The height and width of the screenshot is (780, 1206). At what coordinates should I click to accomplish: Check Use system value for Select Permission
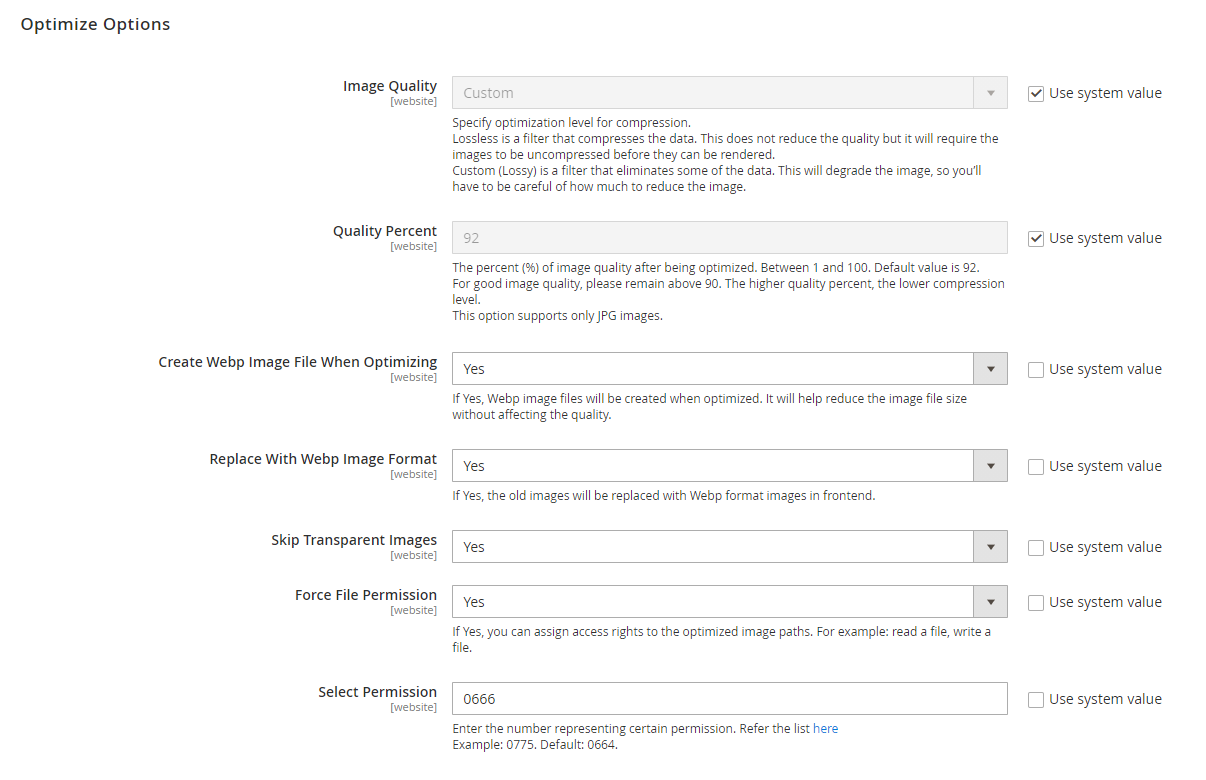1036,699
